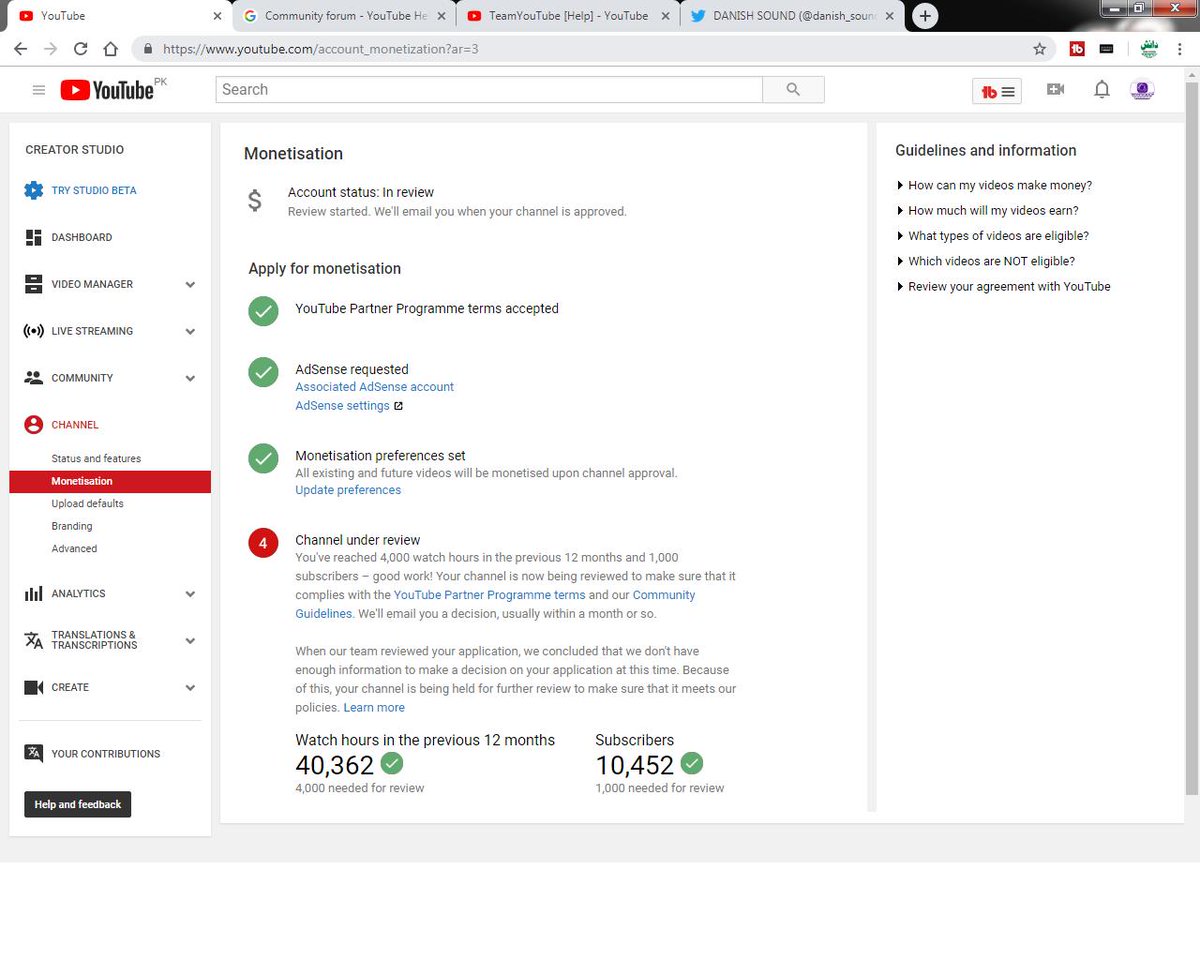Click Try Studio Beta text link

point(94,190)
